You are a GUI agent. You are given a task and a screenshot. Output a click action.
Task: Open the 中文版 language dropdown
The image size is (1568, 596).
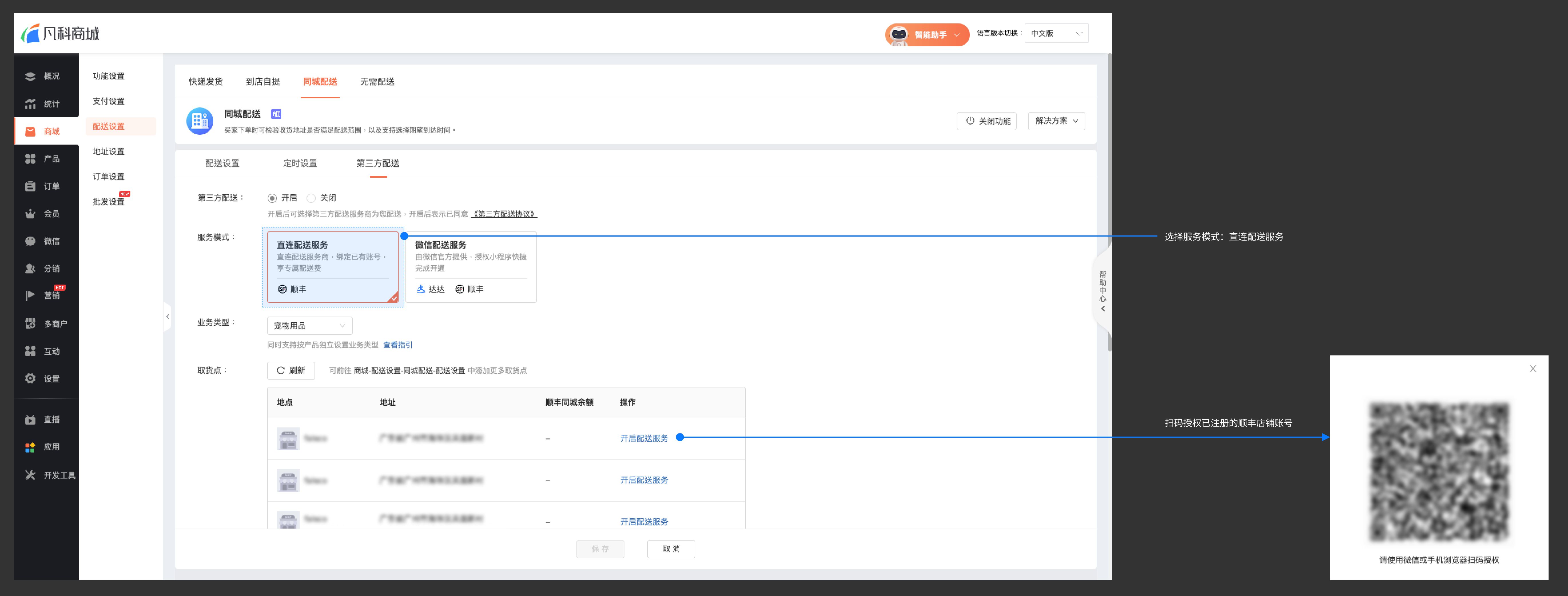click(x=1056, y=33)
